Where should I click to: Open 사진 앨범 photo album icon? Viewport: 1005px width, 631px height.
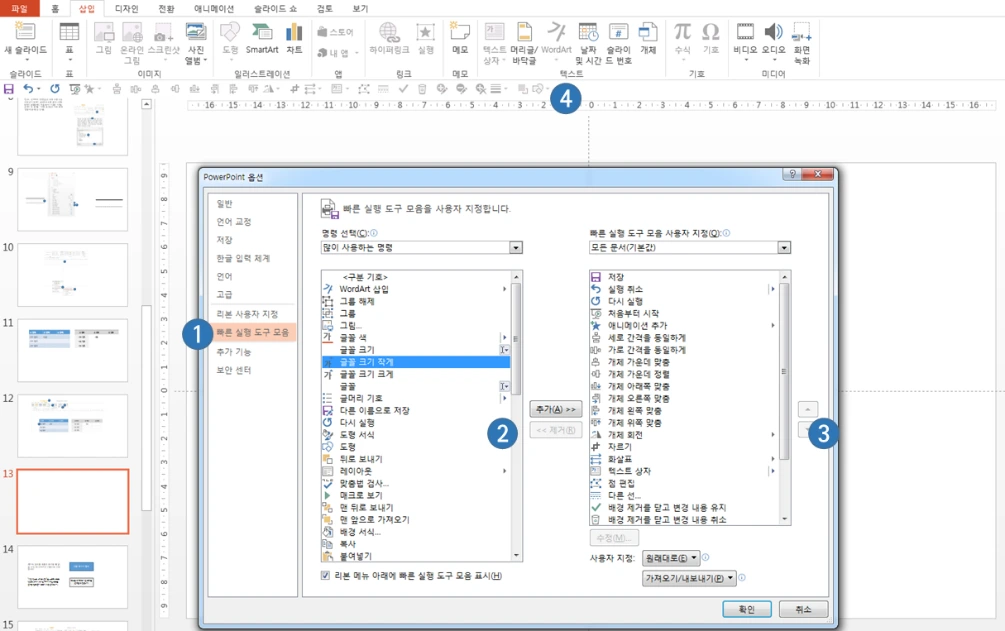tap(195, 32)
